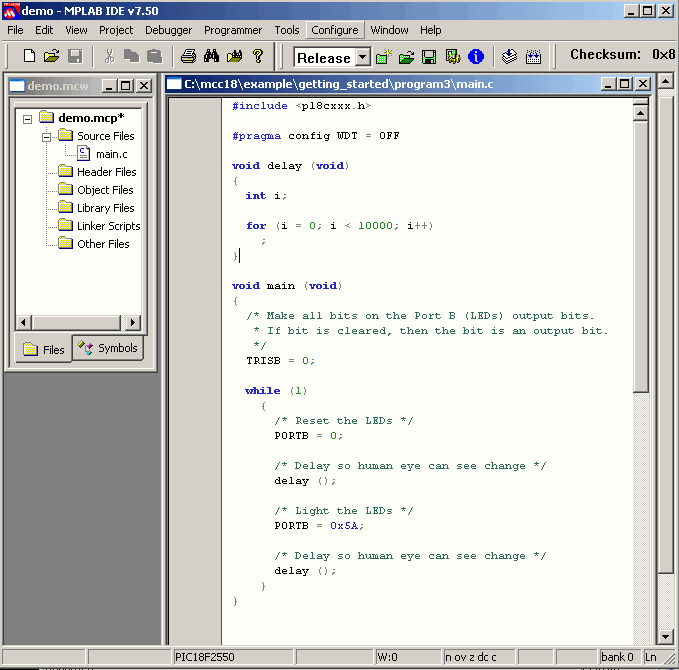The image size is (679, 670).
Task: Select the Other Files folder
Action: point(103,244)
